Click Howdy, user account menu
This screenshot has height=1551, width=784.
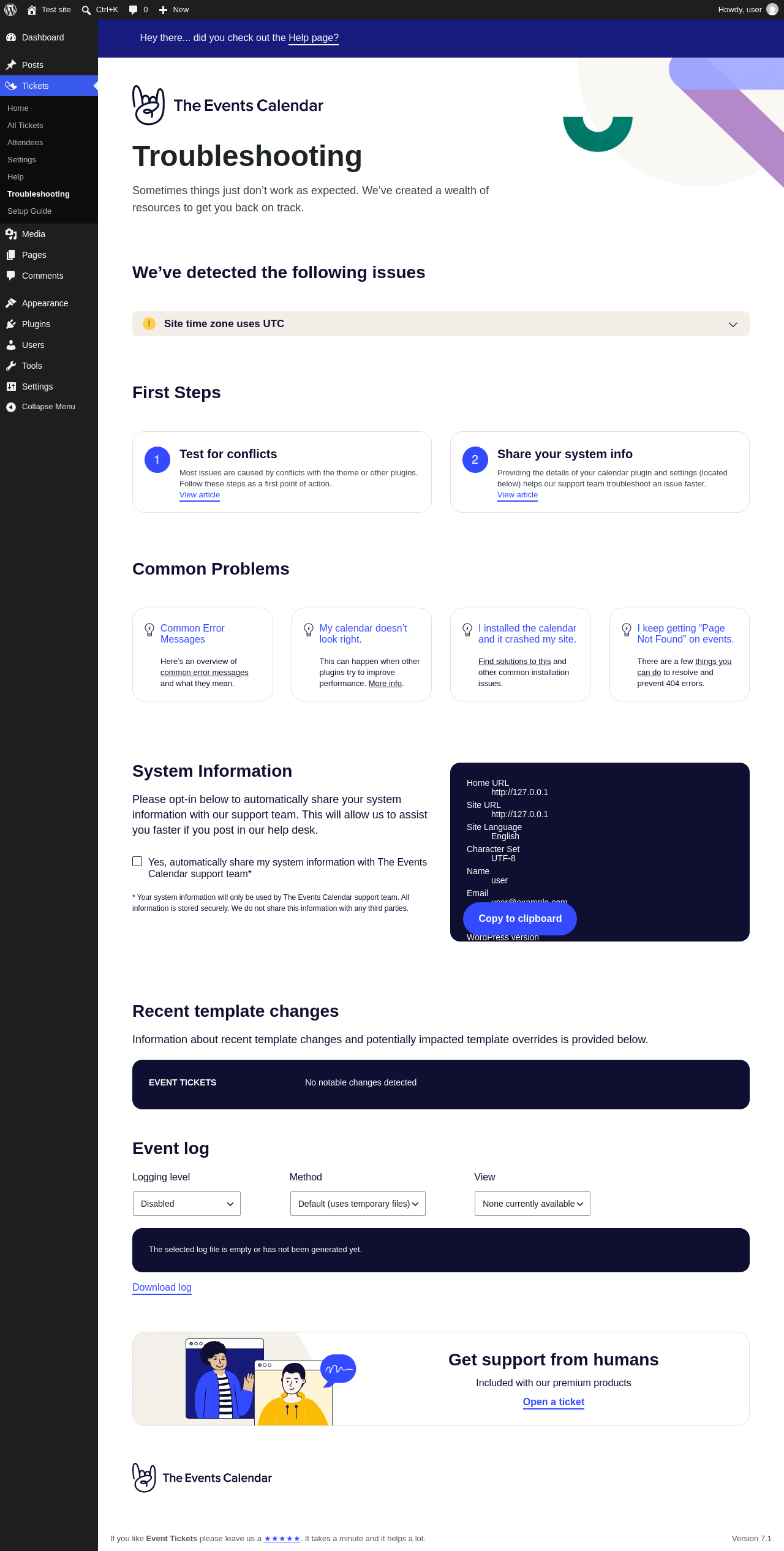click(x=748, y=10)
